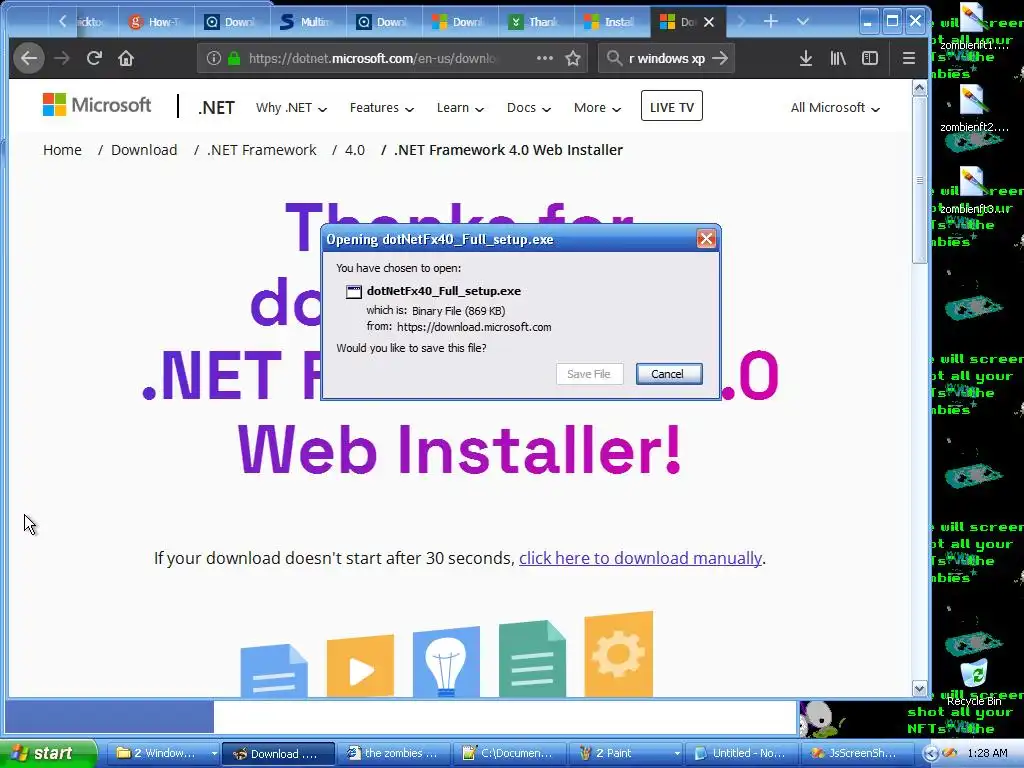Image resolution: width=1024 pixels, height=768 pixels.
Task: Open C:\Documen taskbar window
Action: [508, 754]
